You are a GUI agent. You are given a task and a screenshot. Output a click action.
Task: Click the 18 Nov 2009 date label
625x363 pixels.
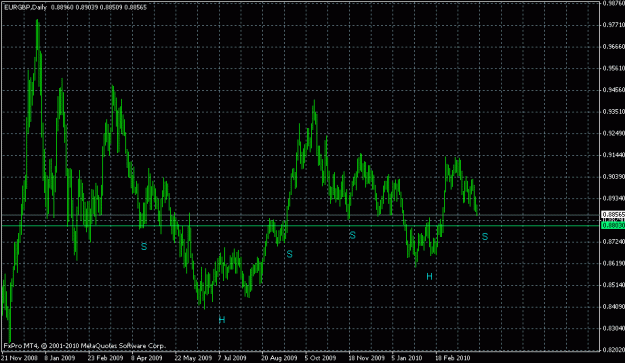point(367,358)
